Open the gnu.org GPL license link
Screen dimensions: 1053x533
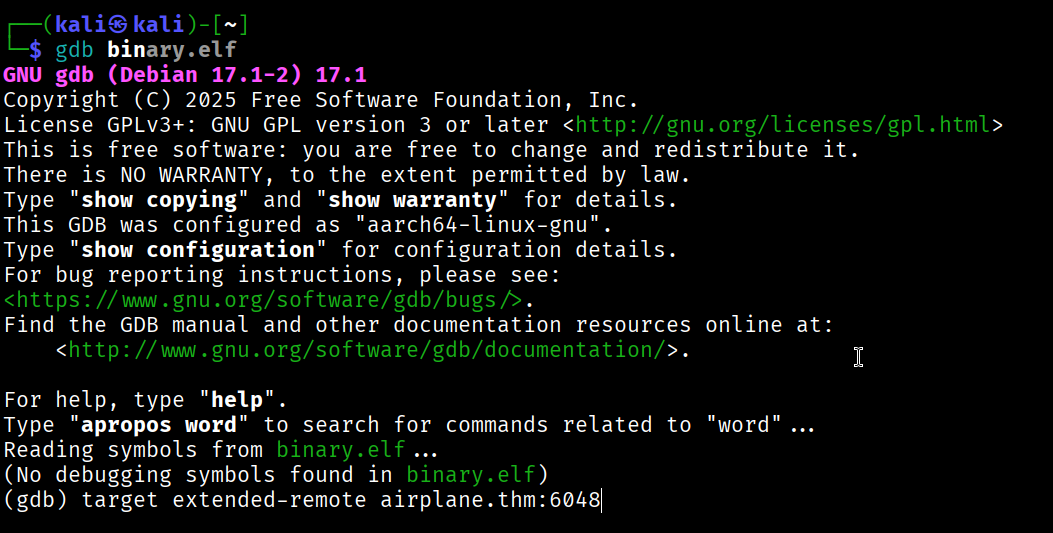[x=783, y=125]
